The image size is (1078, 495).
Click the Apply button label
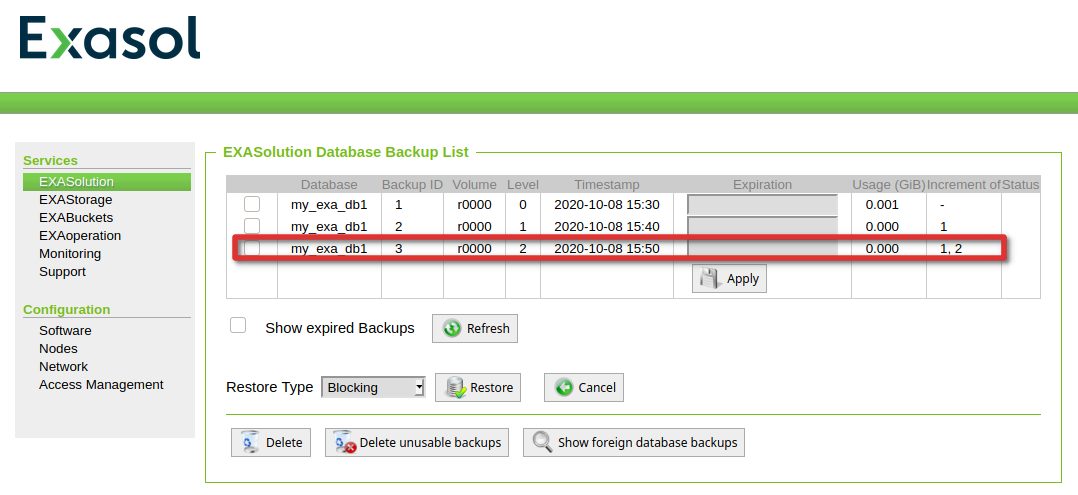[742, 278]
